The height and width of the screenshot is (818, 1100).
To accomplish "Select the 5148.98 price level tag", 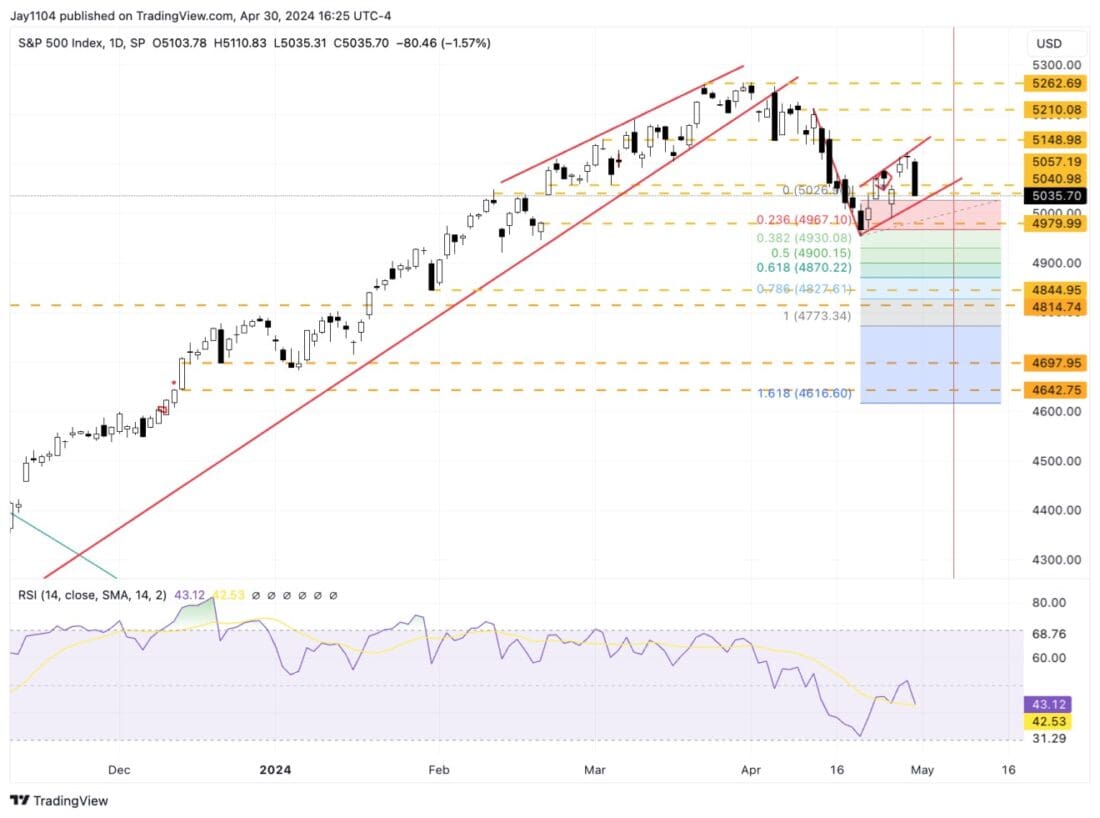I will coord(1056,140).
